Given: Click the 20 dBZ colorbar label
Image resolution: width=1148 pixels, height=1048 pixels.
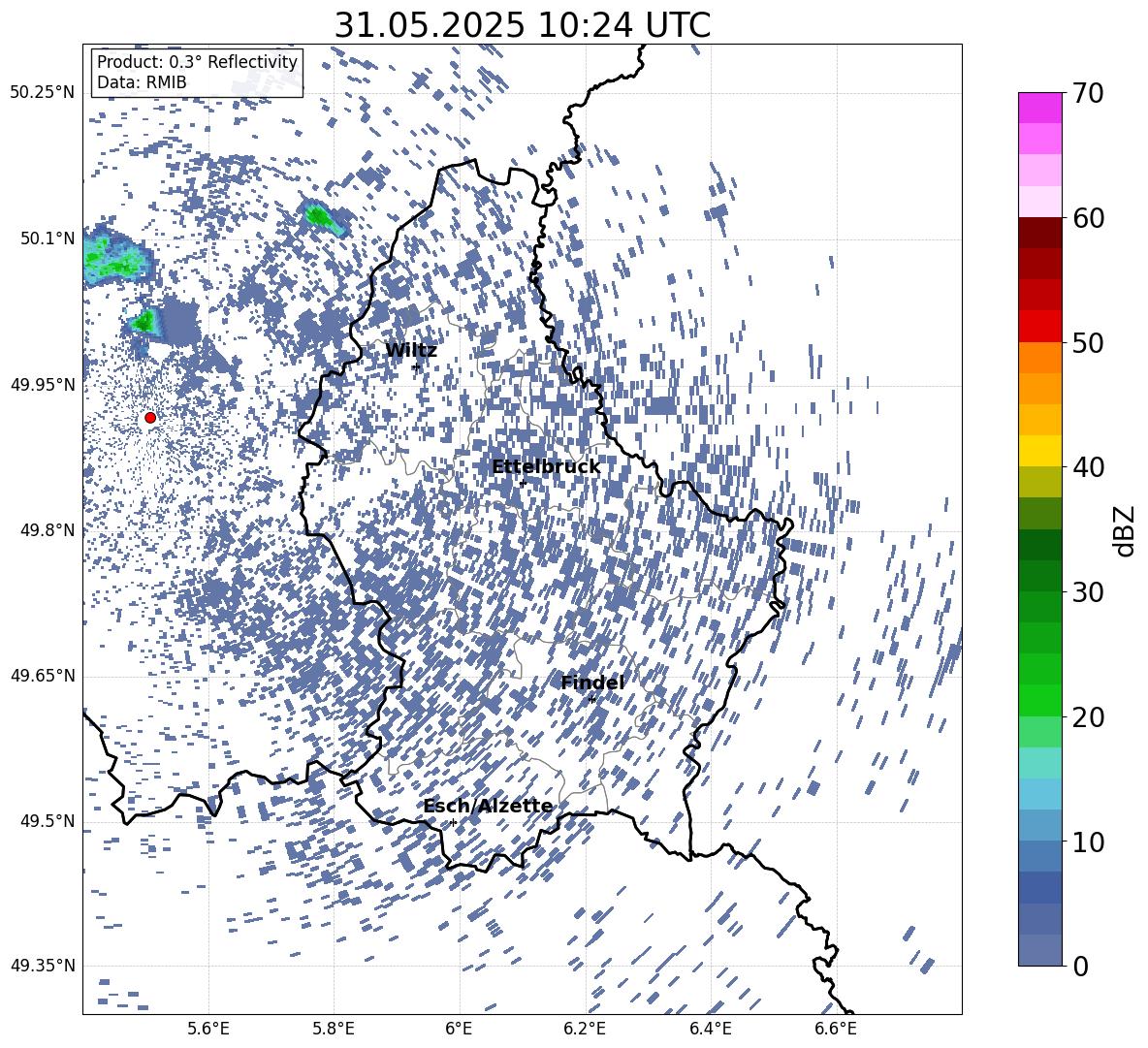Looking at the screenshot, I should pos(1088,716).
